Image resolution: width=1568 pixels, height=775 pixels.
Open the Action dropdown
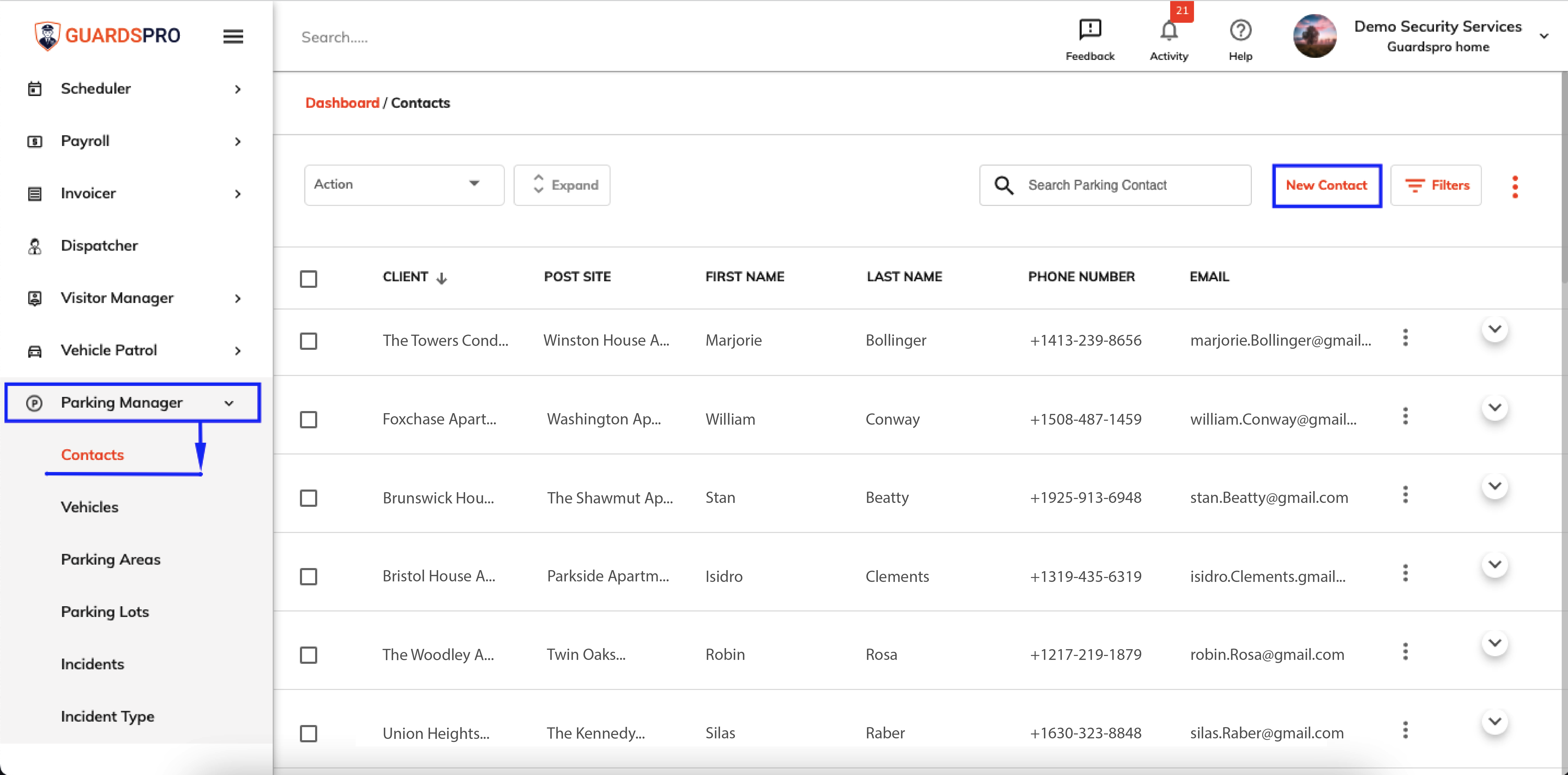point(404,185)
